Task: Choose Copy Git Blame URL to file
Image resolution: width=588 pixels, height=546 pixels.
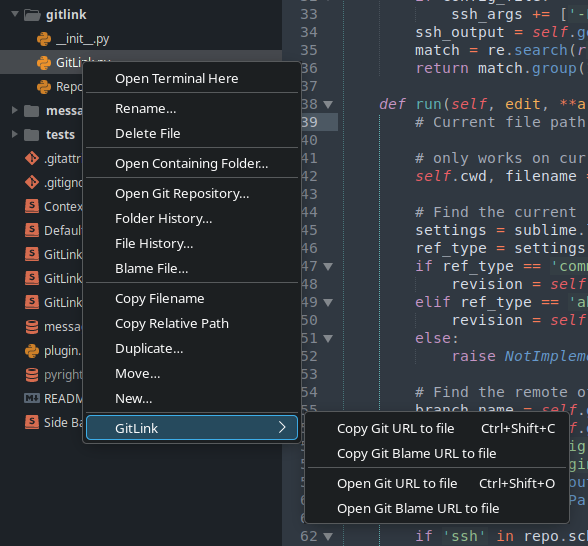Action: pyautogui.click(x=437, y=454)
